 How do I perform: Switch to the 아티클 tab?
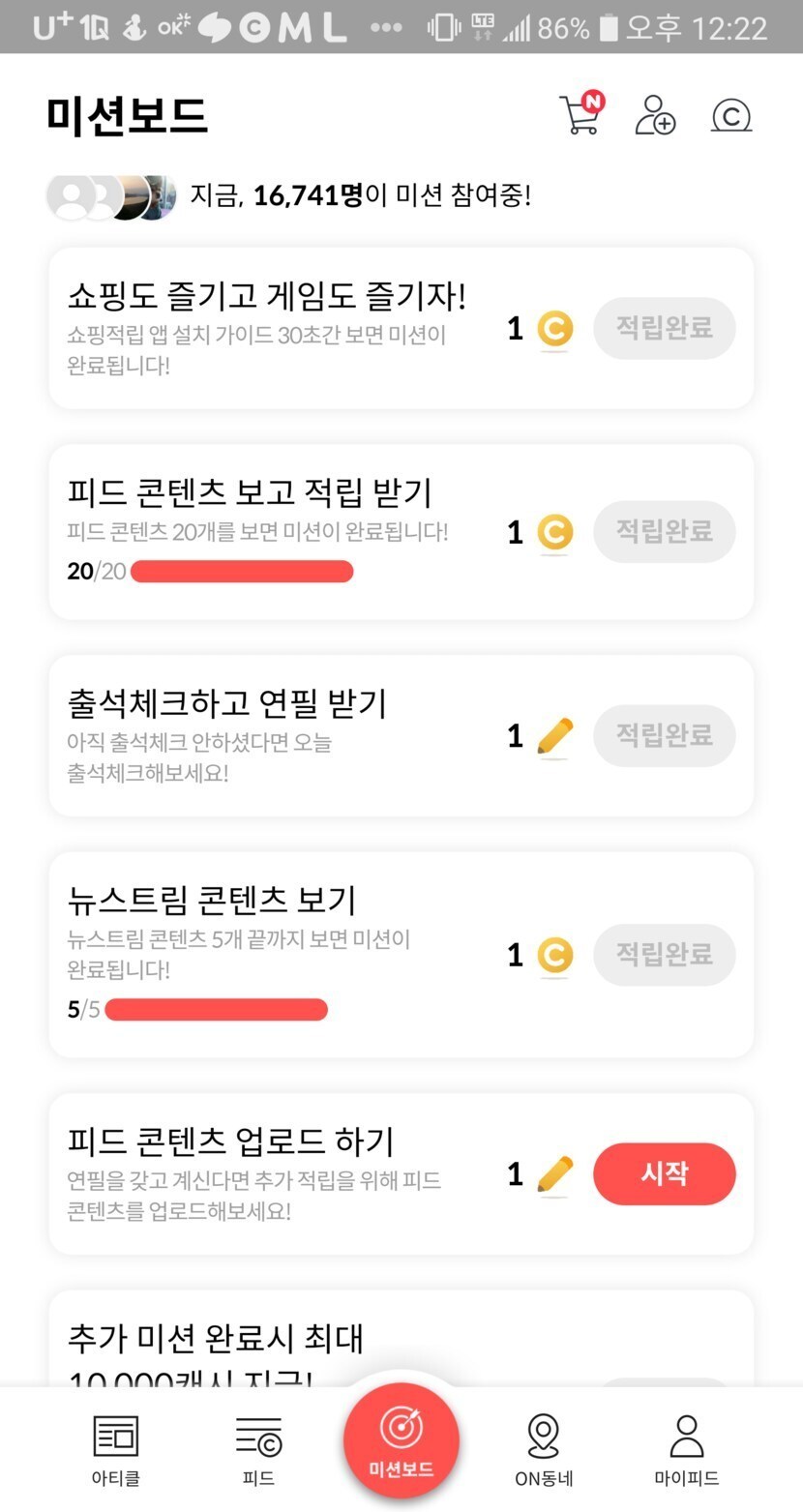point(115,1449)
